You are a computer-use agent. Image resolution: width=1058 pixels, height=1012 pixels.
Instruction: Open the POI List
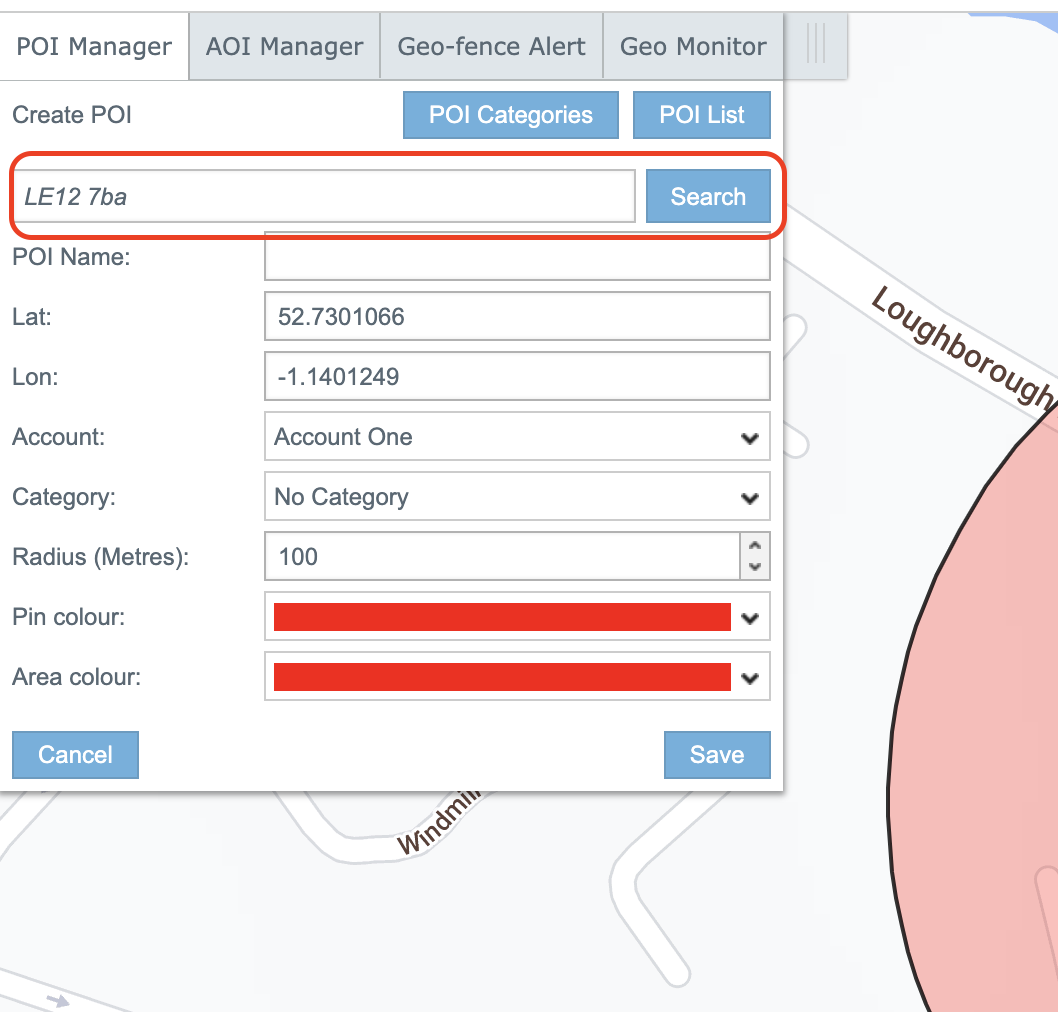(x=701, y=115)
